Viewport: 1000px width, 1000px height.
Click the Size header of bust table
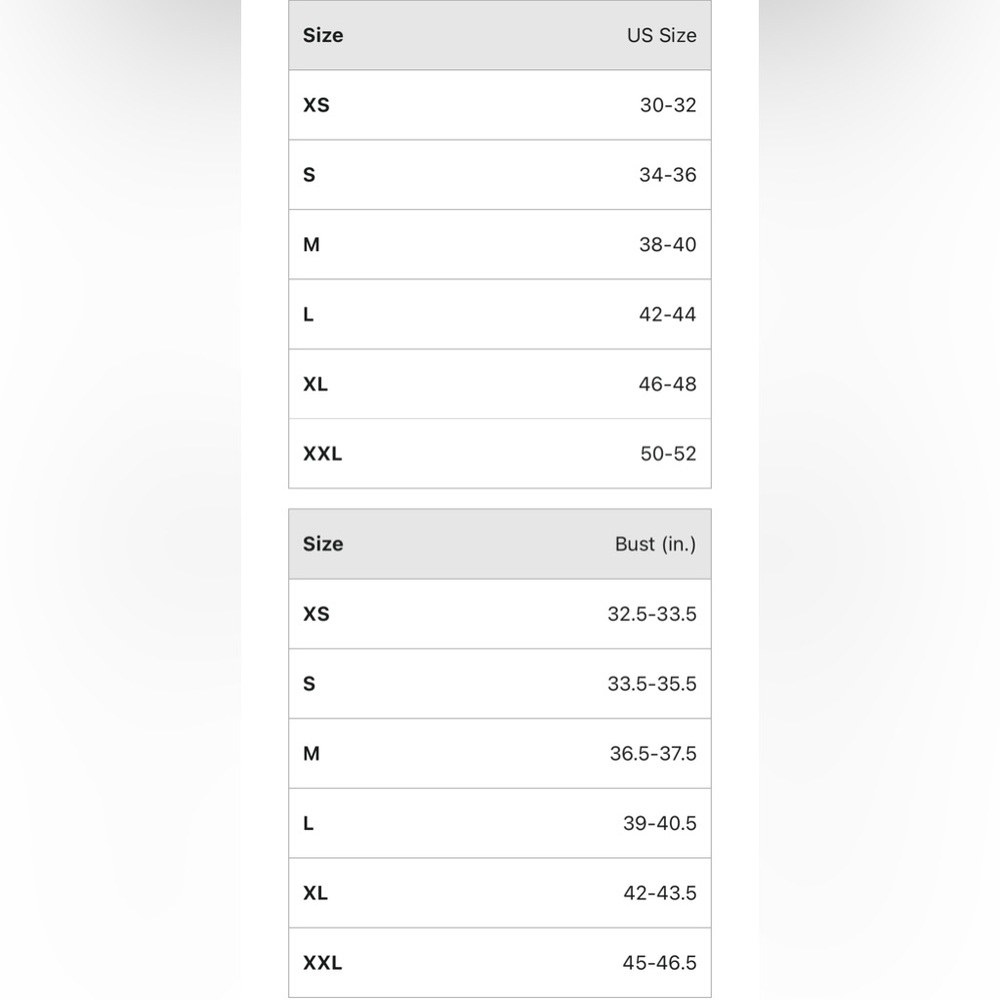[x=323, y=544]
